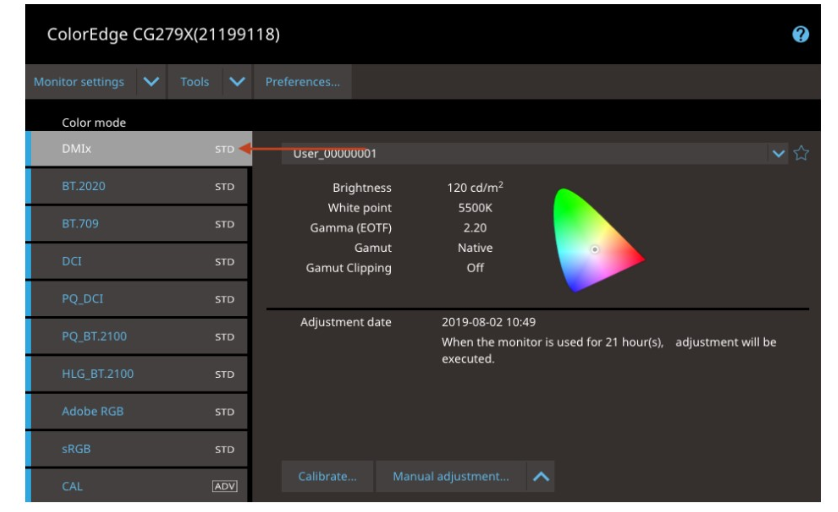
Task: Click the Calibrate button
Action: [327, 476]
